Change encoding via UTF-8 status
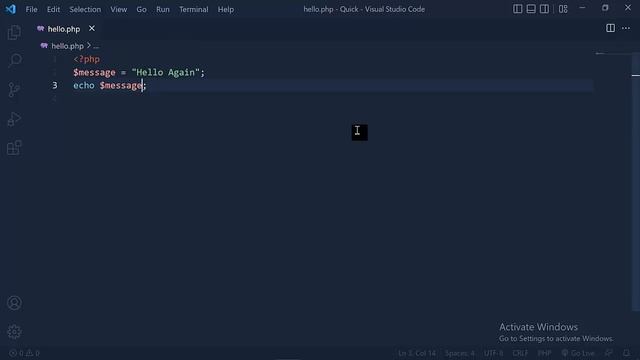This screenshot has width=640, height=360. (x=493, y=353)
